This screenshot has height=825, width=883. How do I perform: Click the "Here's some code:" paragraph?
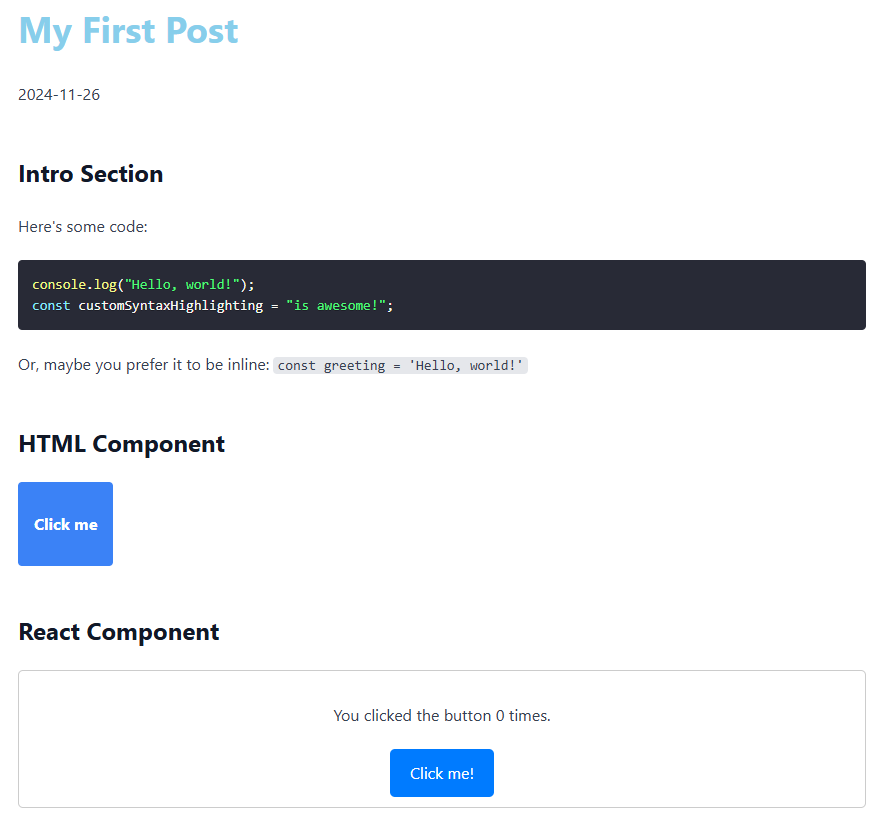click(83, 227)
